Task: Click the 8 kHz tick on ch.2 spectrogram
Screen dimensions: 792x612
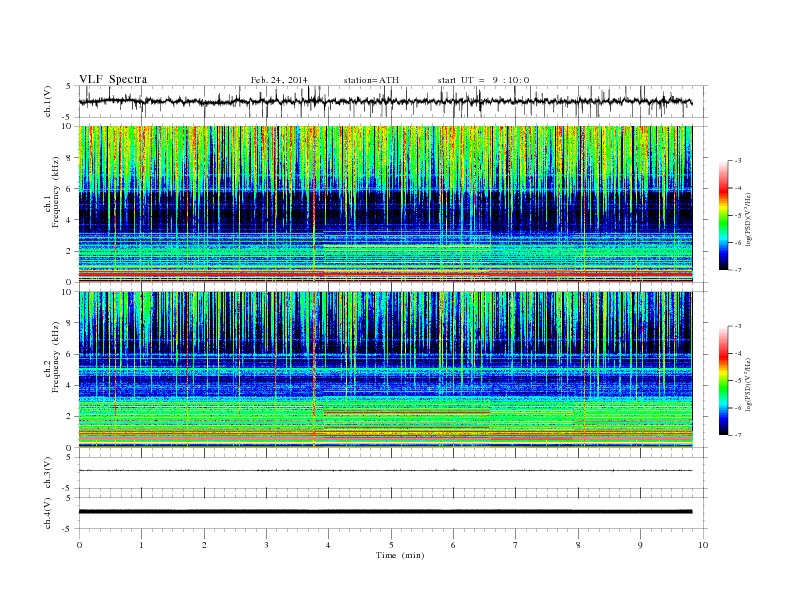Action: tap(70, 323)
